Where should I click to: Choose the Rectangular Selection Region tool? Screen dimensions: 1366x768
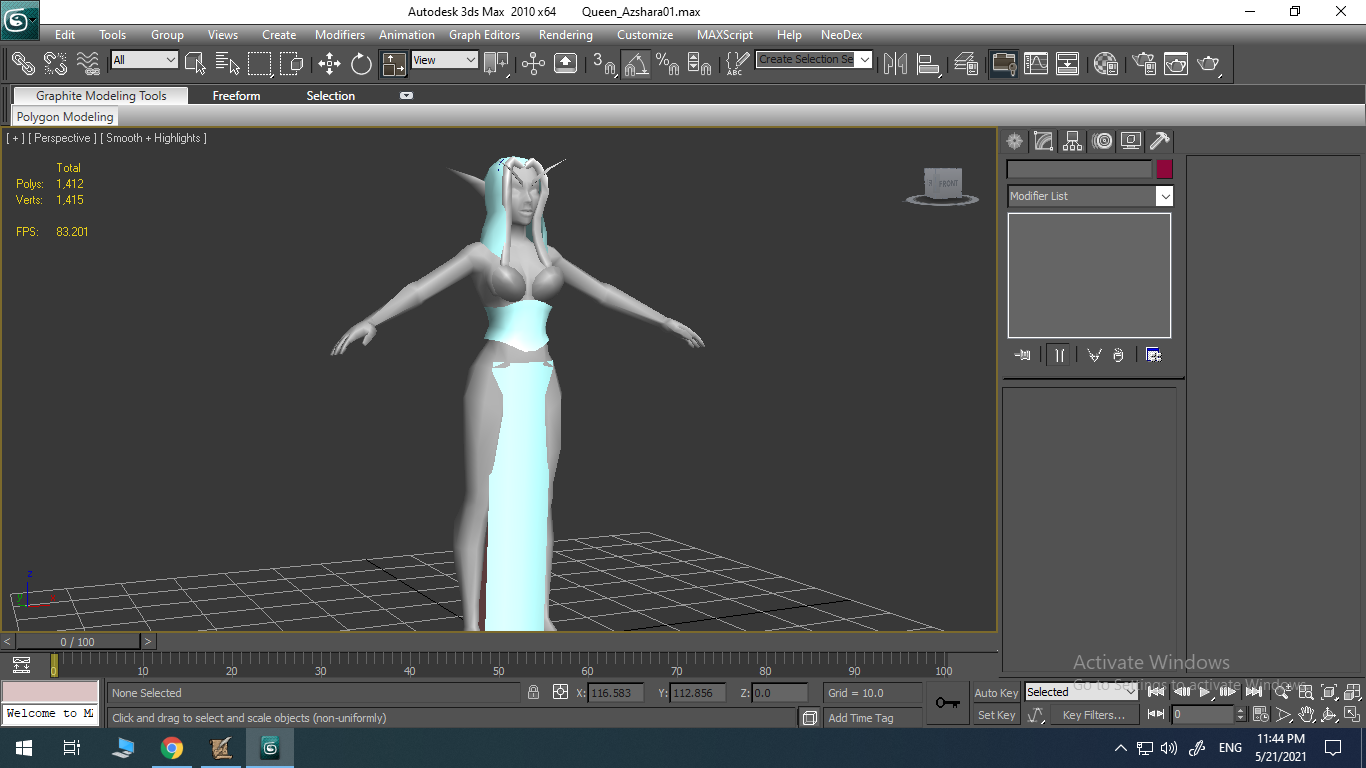(260, 63)
